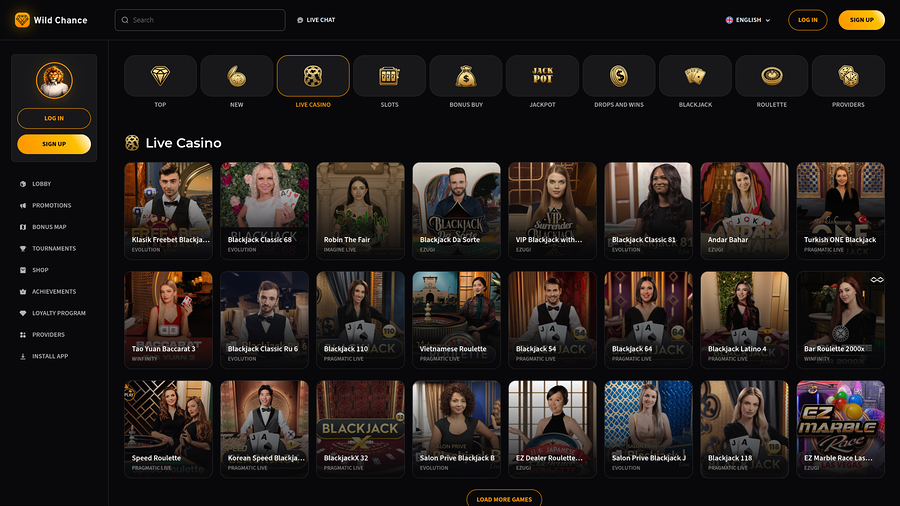Screen dimensions: 900x506
Task: Select the Live Casino chip icon
Action: click(313, 76)
